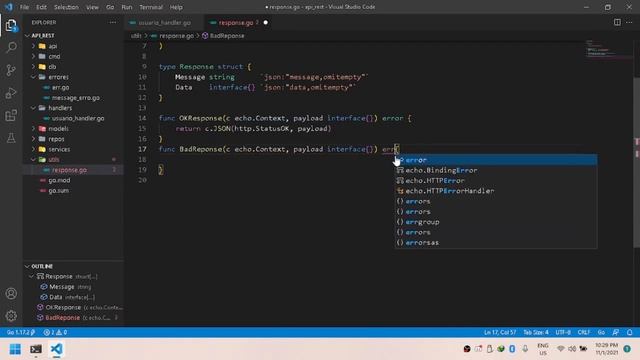This screenshot has width=640, height=360.
Task: Open the Accounts icon in activity bar
Action: click(x=11, y=293)
